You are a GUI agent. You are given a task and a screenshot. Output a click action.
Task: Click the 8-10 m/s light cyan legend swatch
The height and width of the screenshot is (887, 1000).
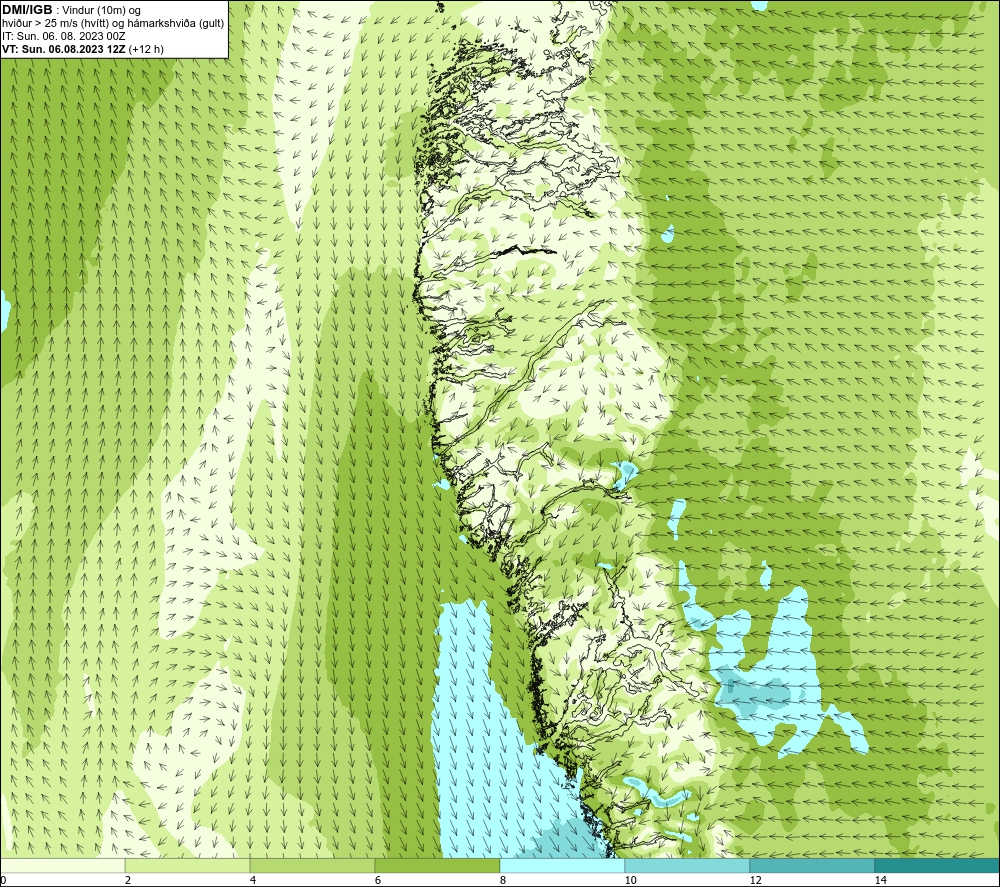tap(562, 865)
